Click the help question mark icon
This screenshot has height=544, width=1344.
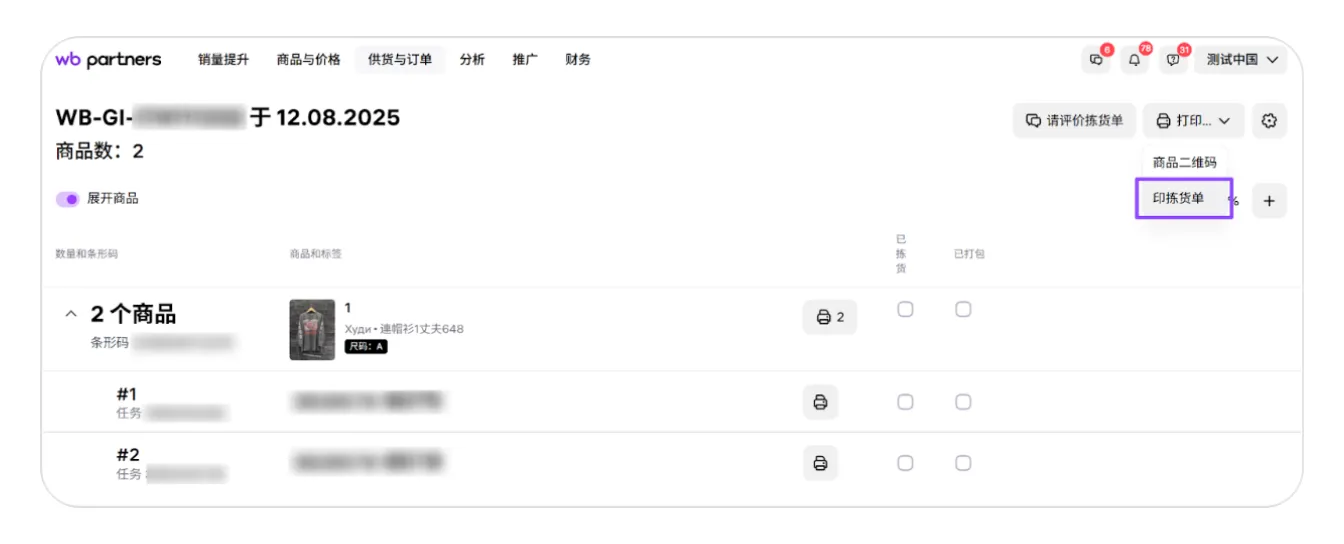coord(1173,60)
